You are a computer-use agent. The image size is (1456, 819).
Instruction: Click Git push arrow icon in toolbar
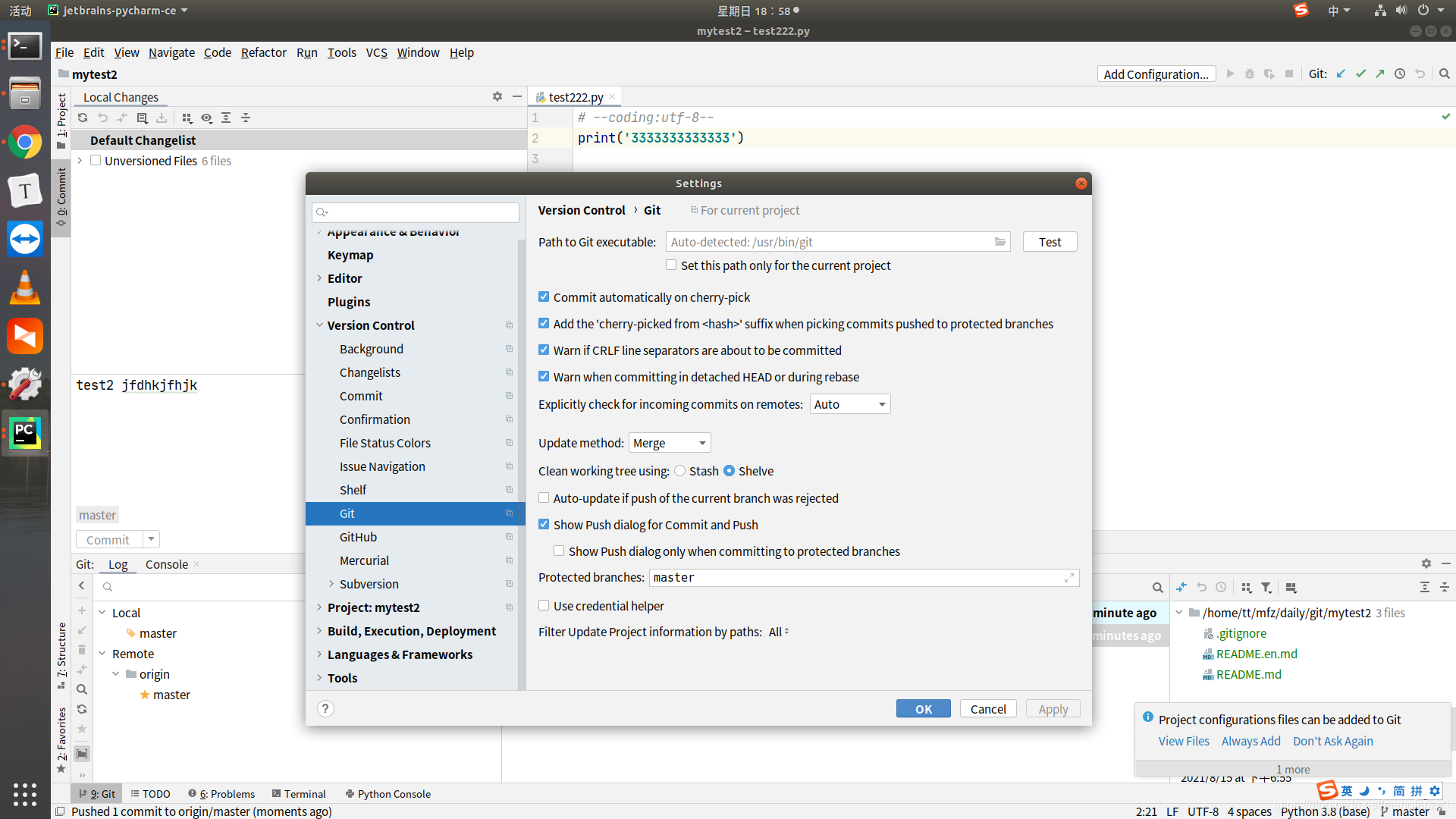coord(1380,74)
